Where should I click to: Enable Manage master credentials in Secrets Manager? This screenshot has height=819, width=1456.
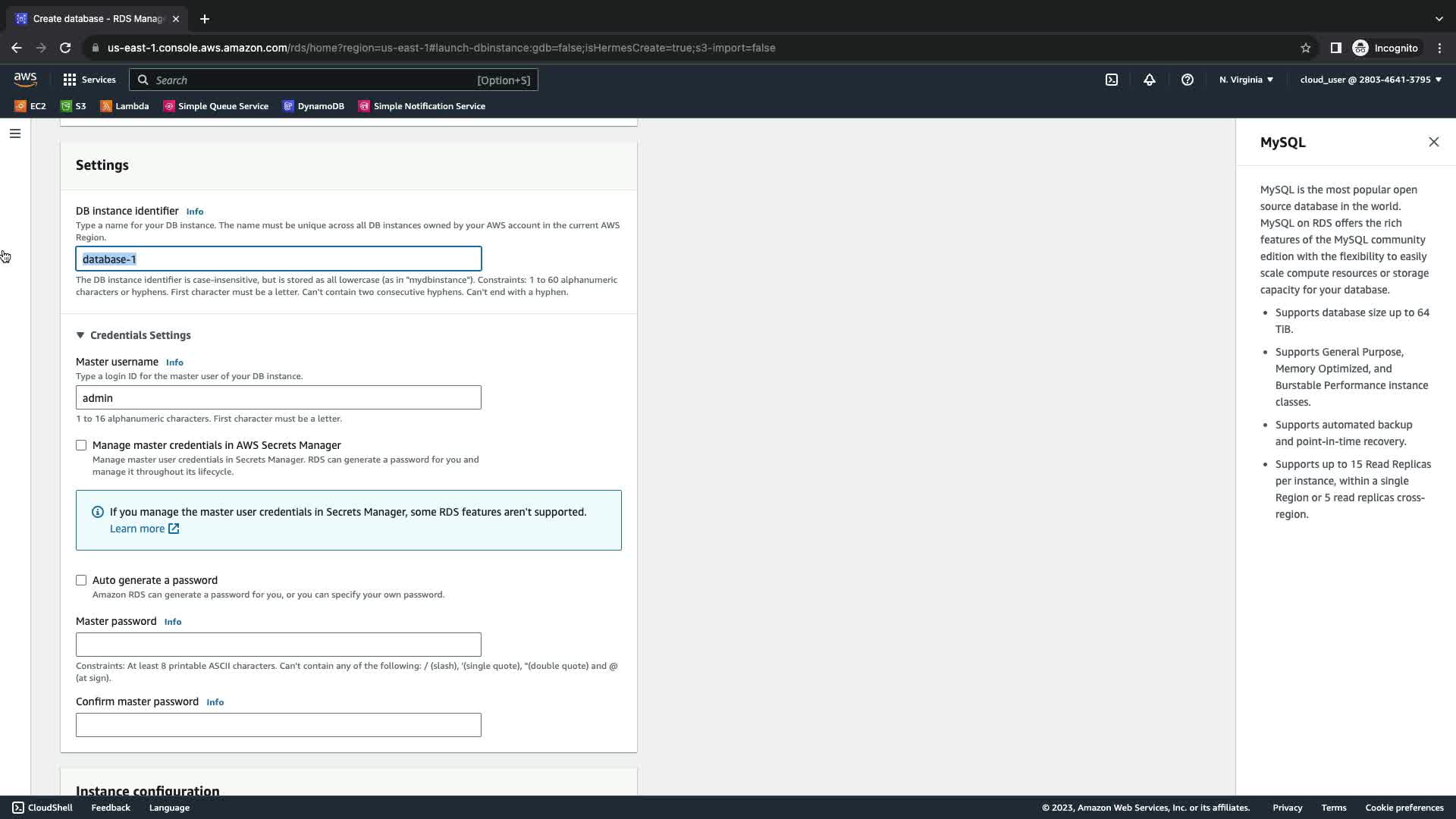[81, 445]
